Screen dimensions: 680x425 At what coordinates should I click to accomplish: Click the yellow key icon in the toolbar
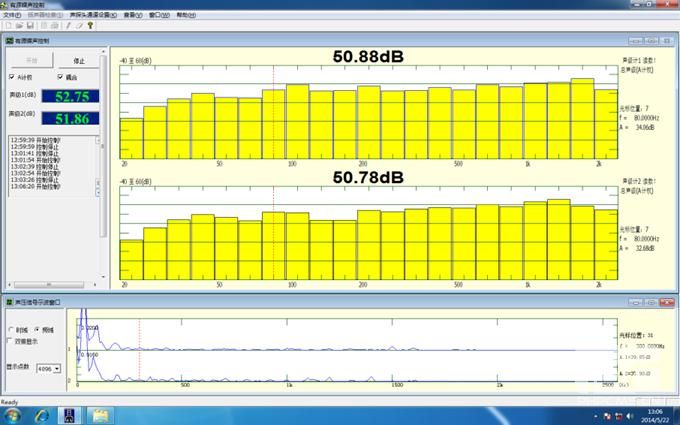coord(90,26)
